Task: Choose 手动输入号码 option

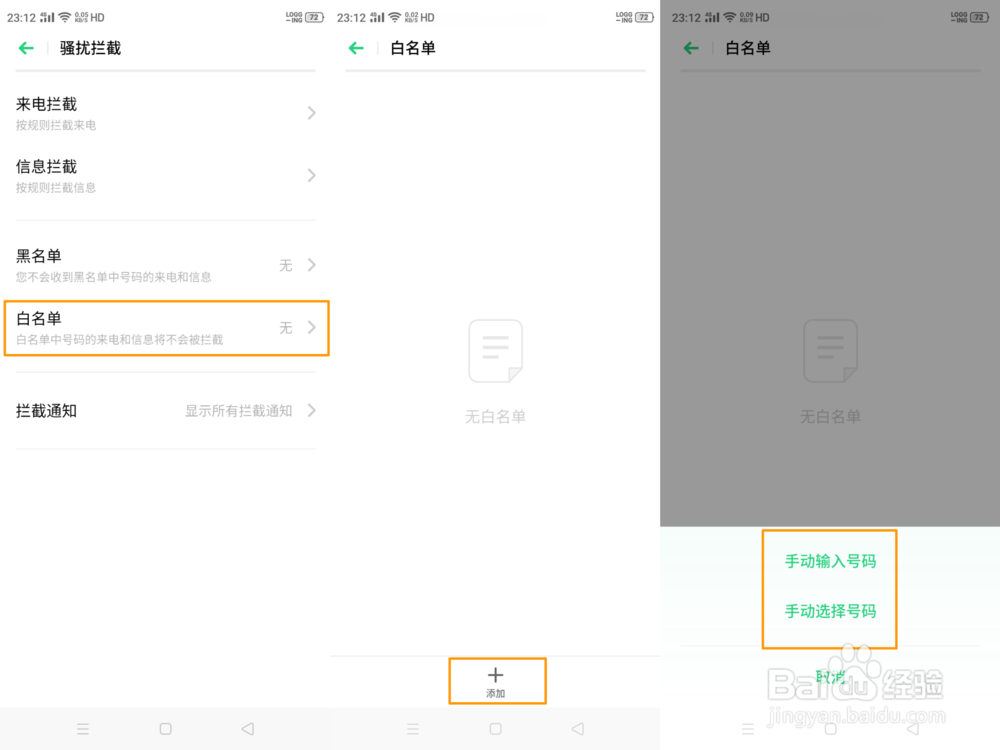Action: click(830, 561)
